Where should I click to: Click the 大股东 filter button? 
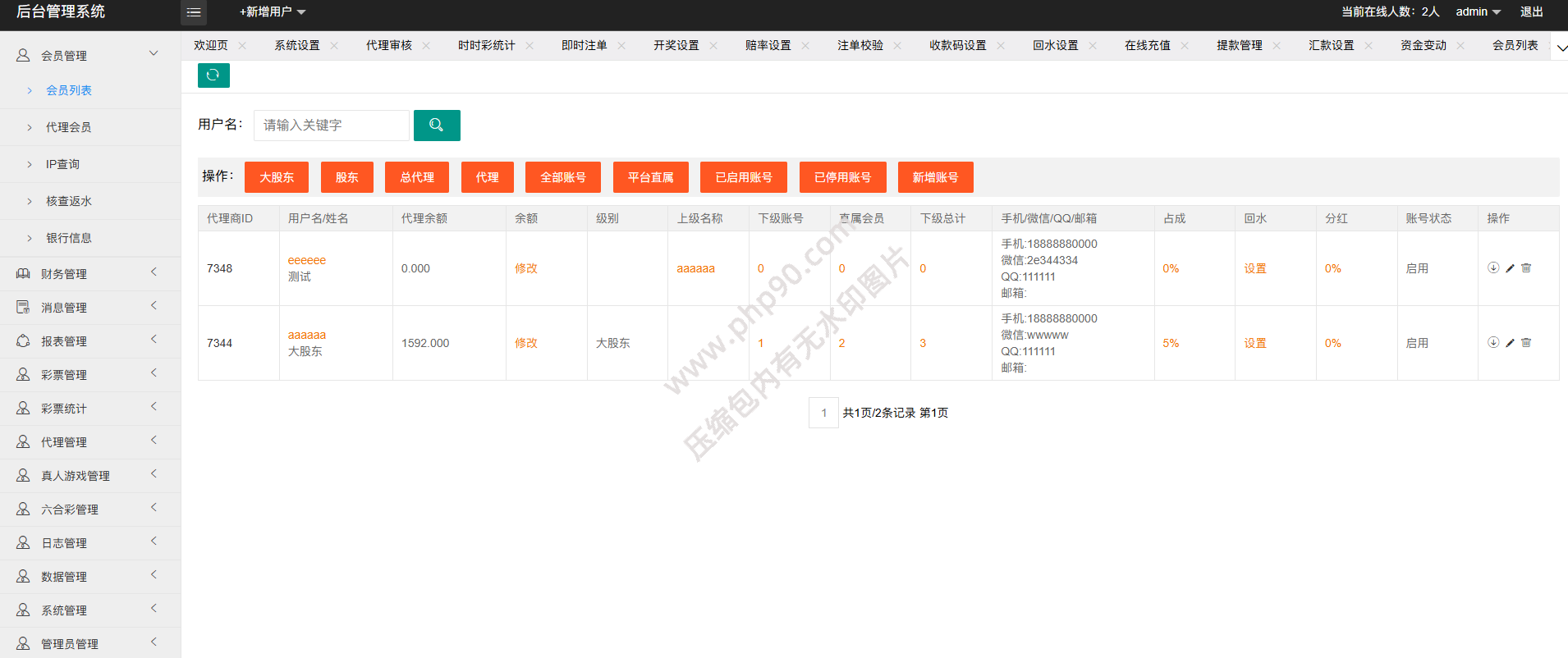click(x=277, y=177)
